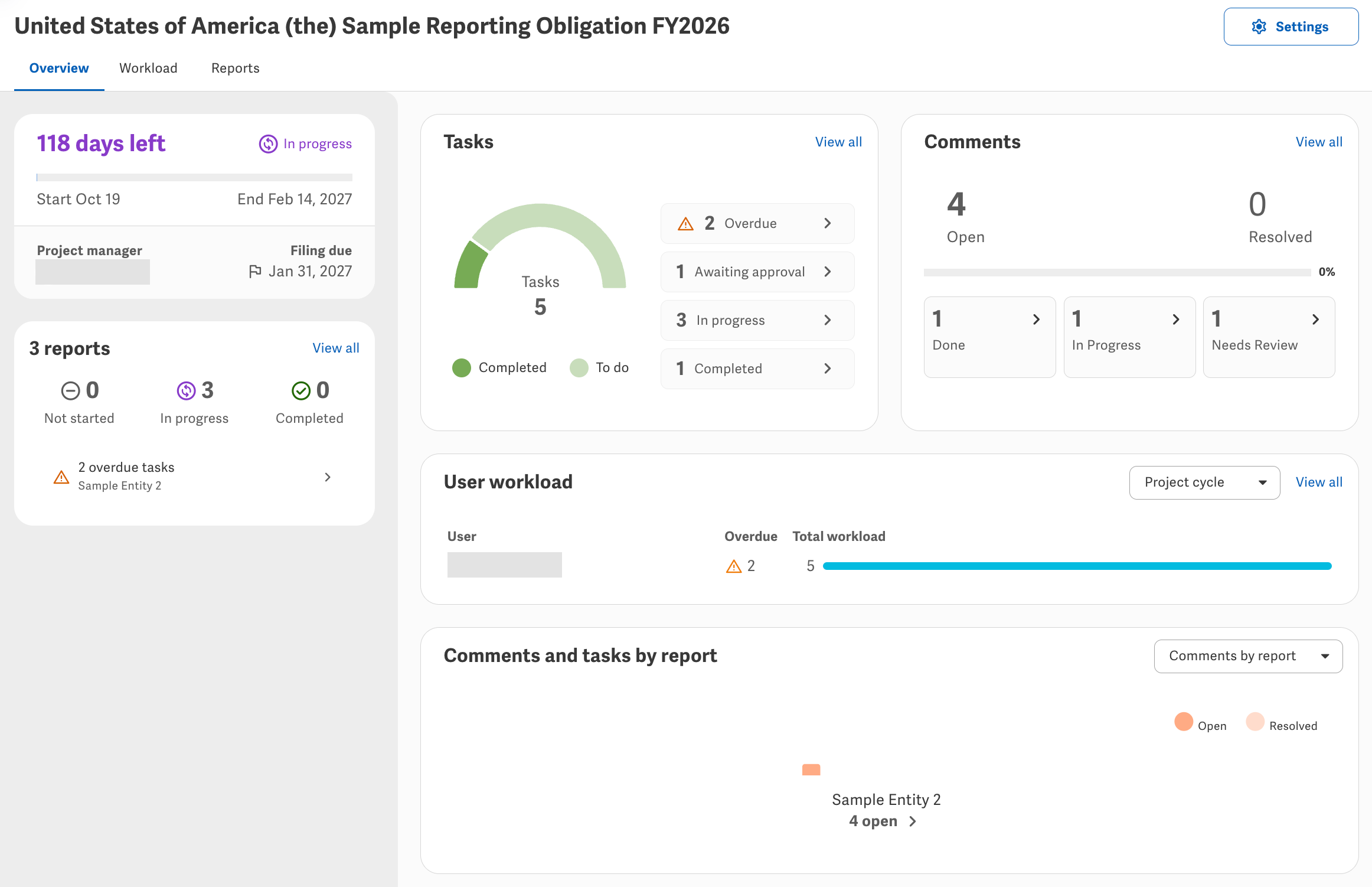Open the Comments by report dropdown

1248,656
